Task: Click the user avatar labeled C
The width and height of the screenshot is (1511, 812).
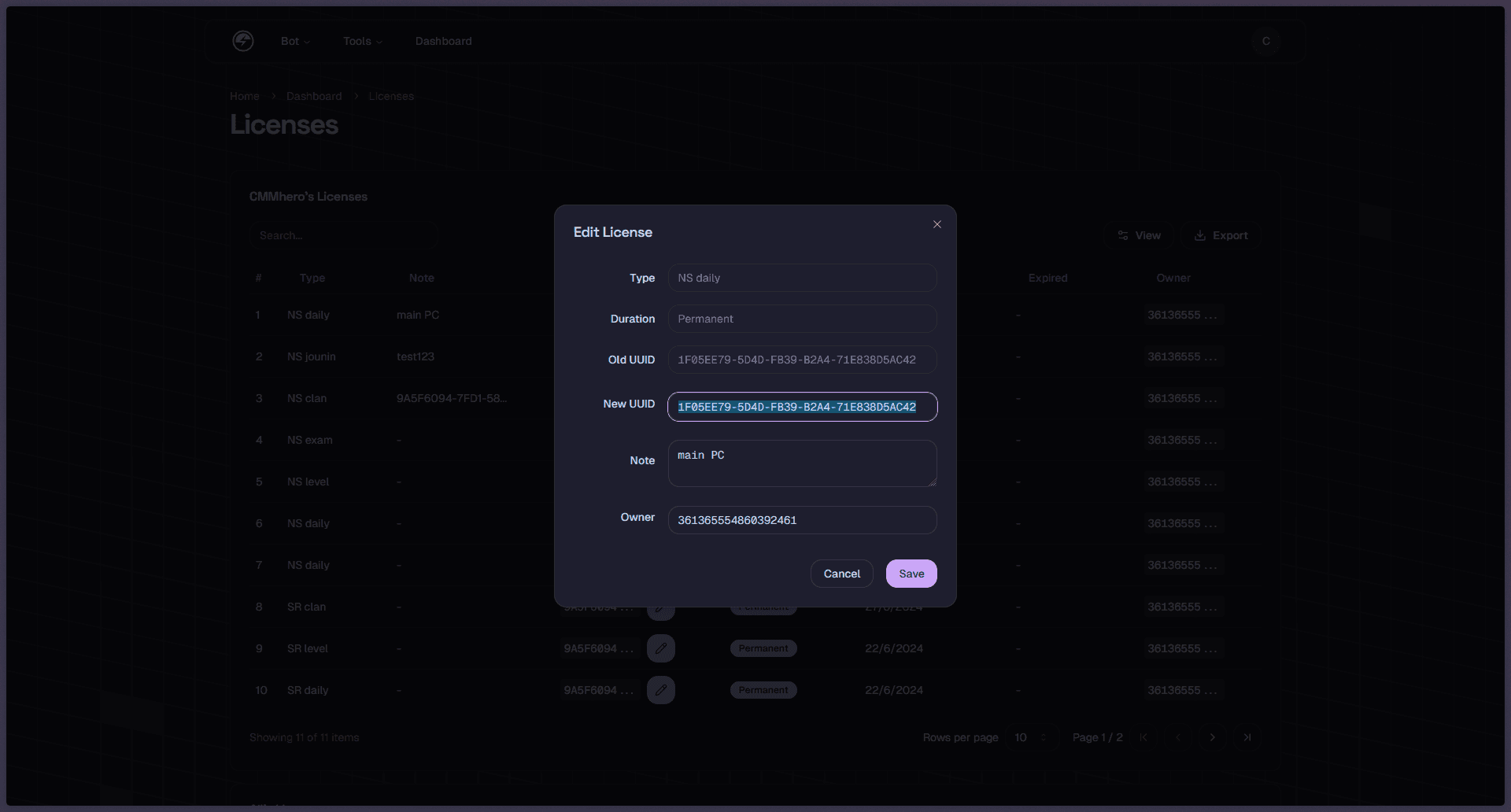Action: click(x=1265, y=41)
